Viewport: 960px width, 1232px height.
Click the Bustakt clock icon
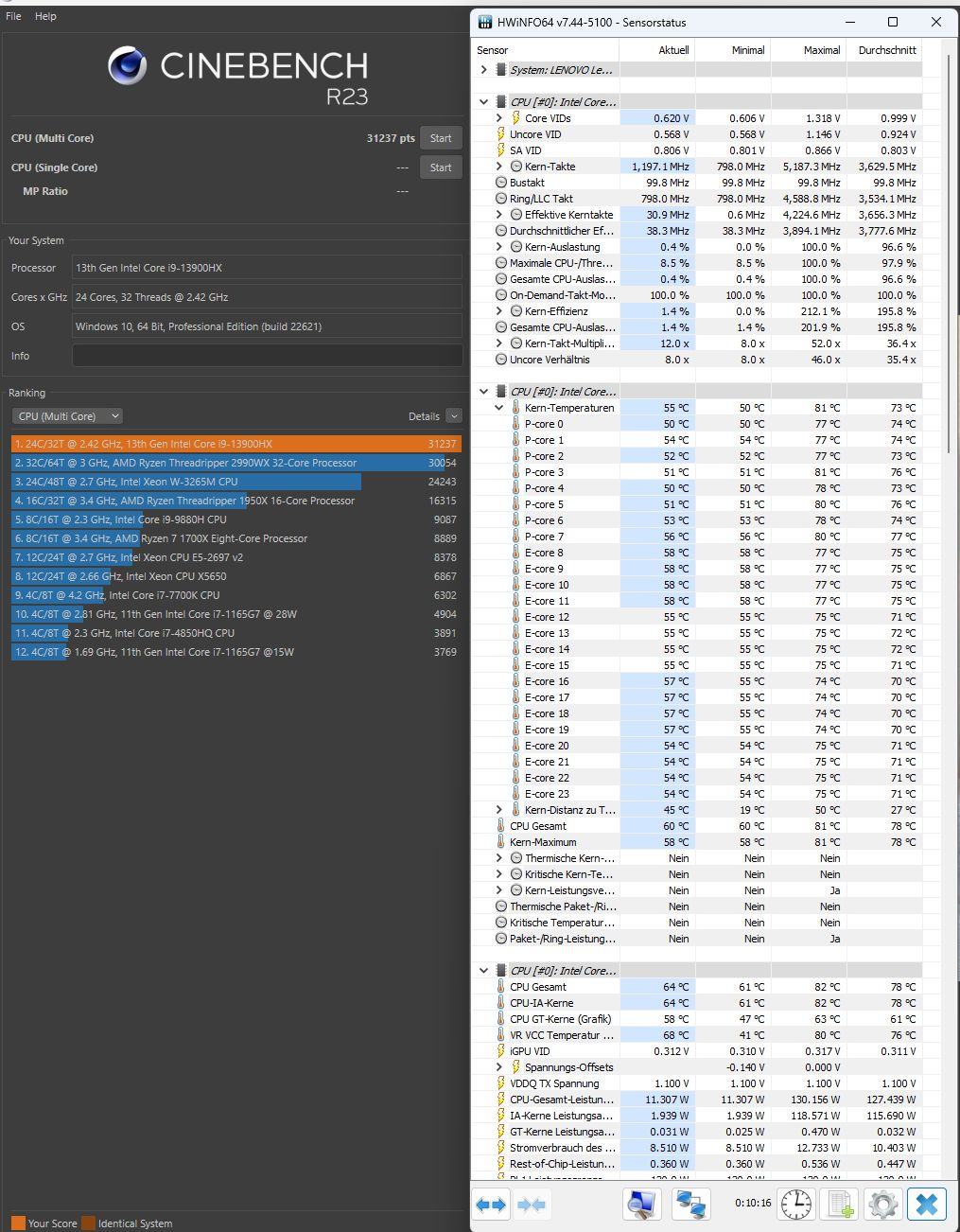pyautogui.click(x=500, y=183)
